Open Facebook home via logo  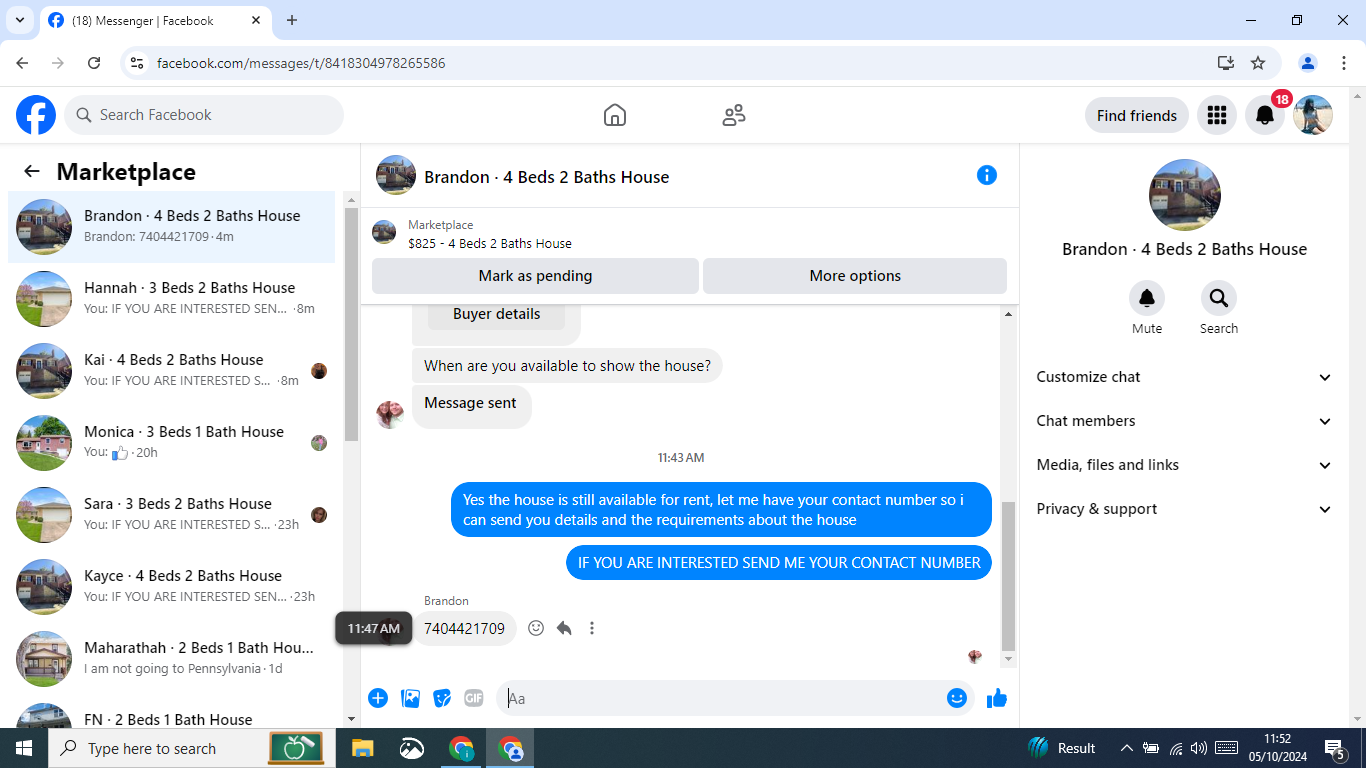coord(36,115)
